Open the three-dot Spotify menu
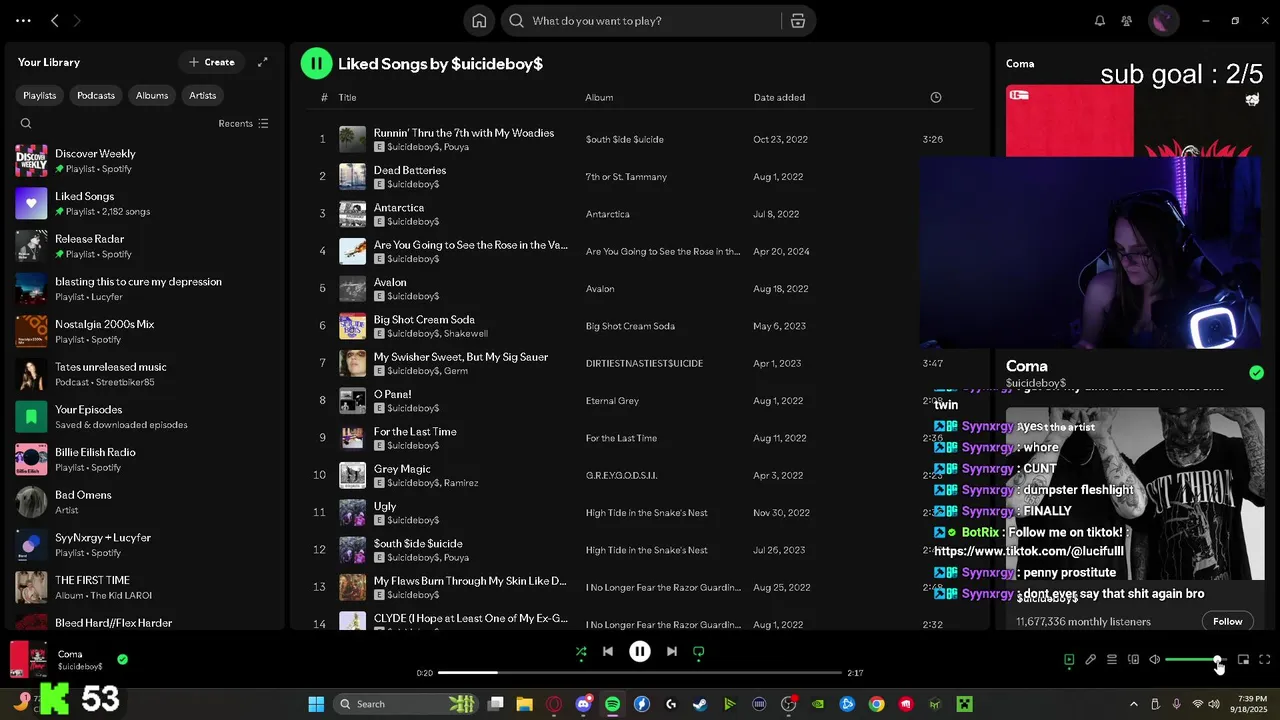Viewport: 1280px width, 720px height. [x=23, y=21]
